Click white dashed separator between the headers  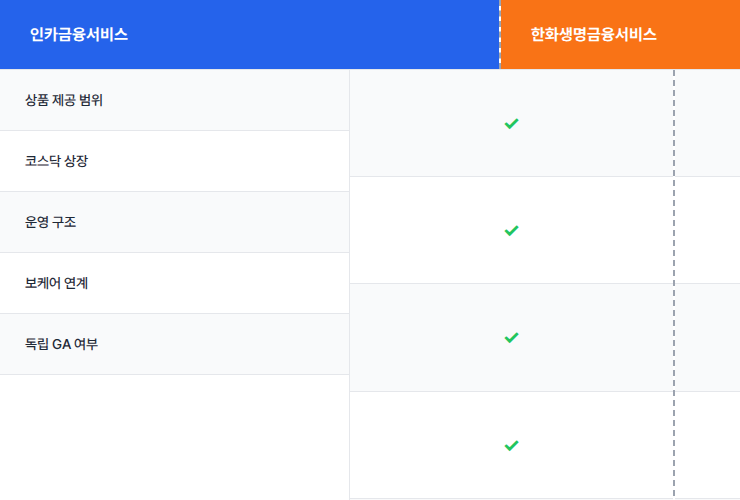[x=500, y=35]
